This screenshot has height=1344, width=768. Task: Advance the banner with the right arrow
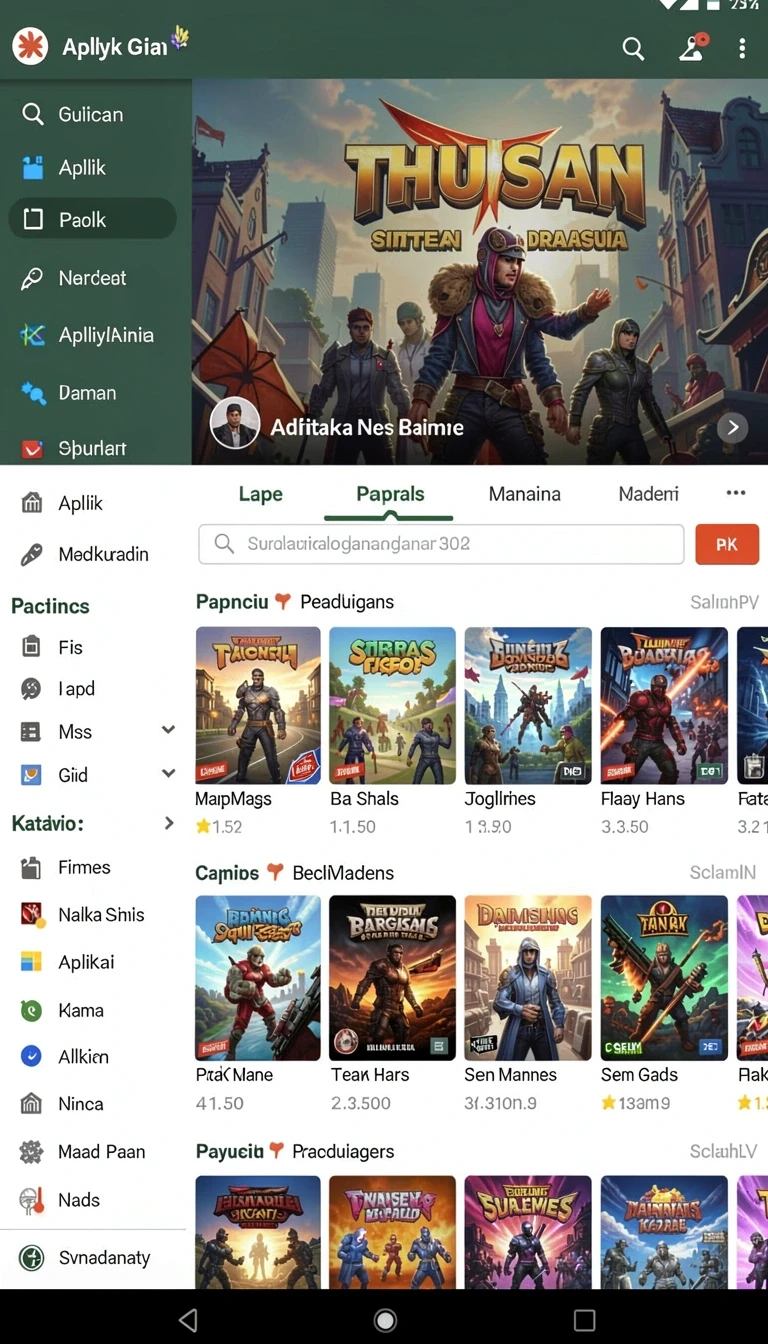tap(733, 428)
